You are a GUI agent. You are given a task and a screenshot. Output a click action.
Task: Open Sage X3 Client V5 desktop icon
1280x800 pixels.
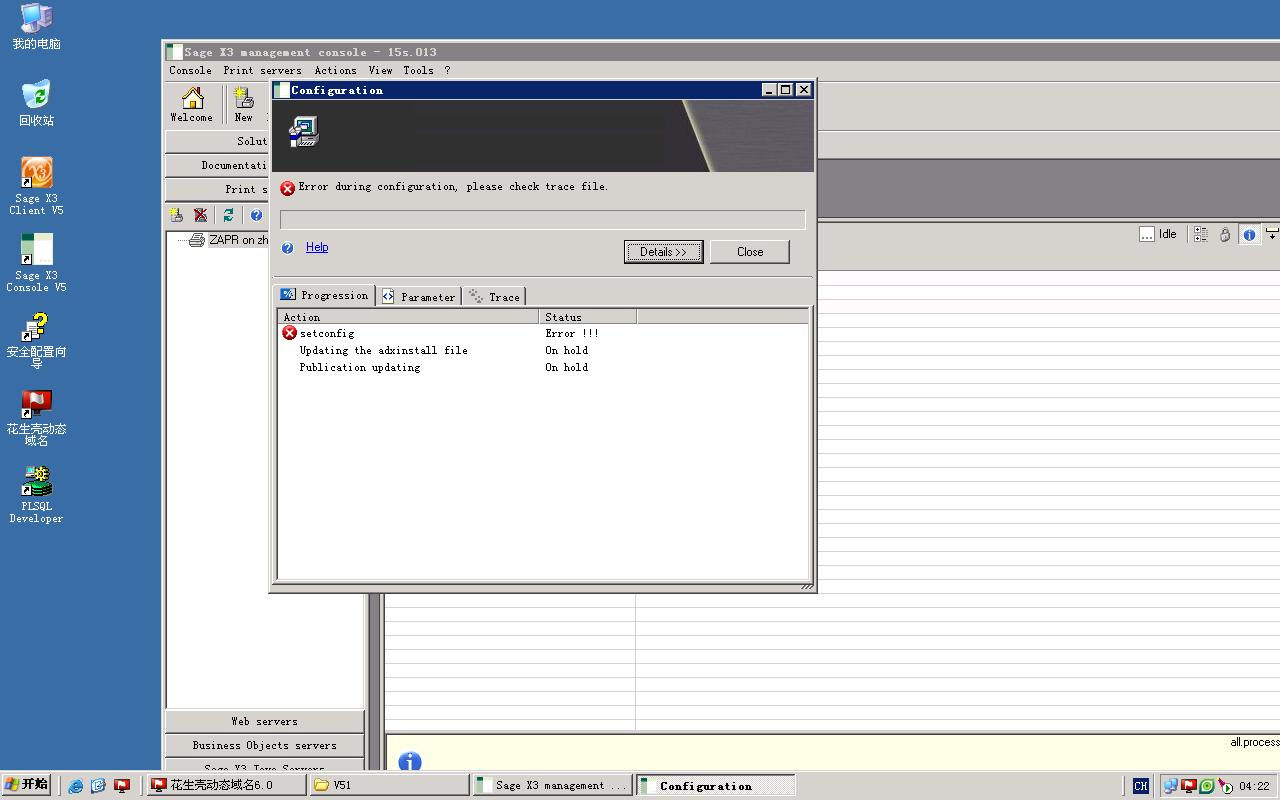(x=36, y=185)
